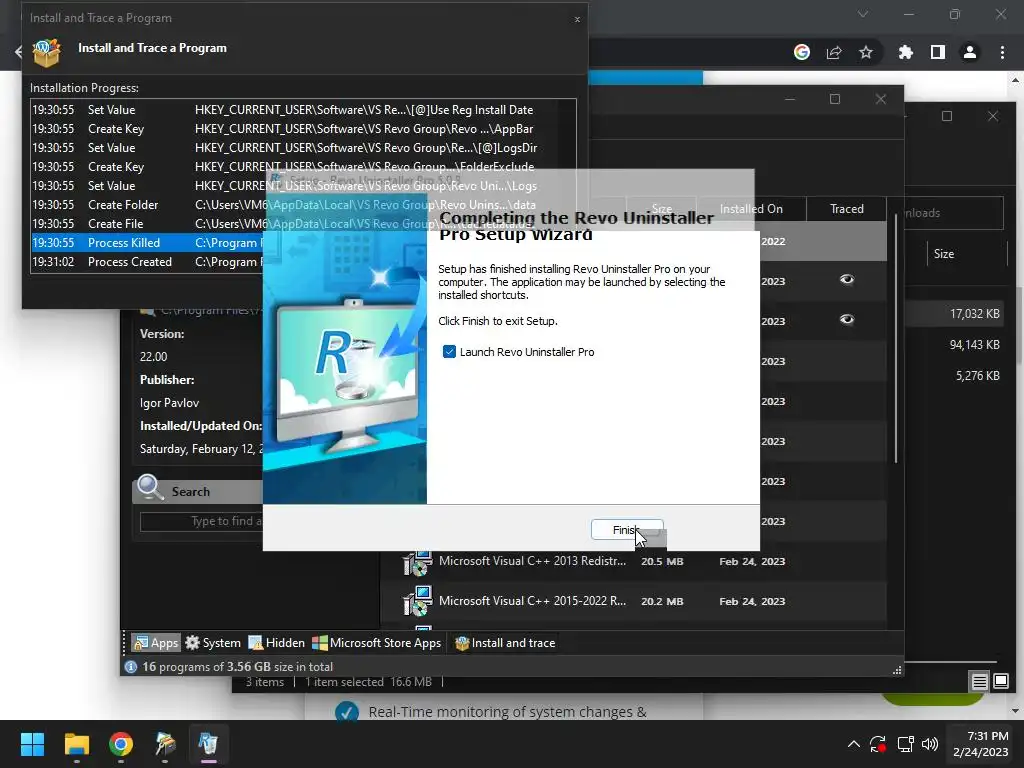Viewport: 1024px width, 768px height.
Task: Switch to the Apps tab
Action: click(155, 643)
